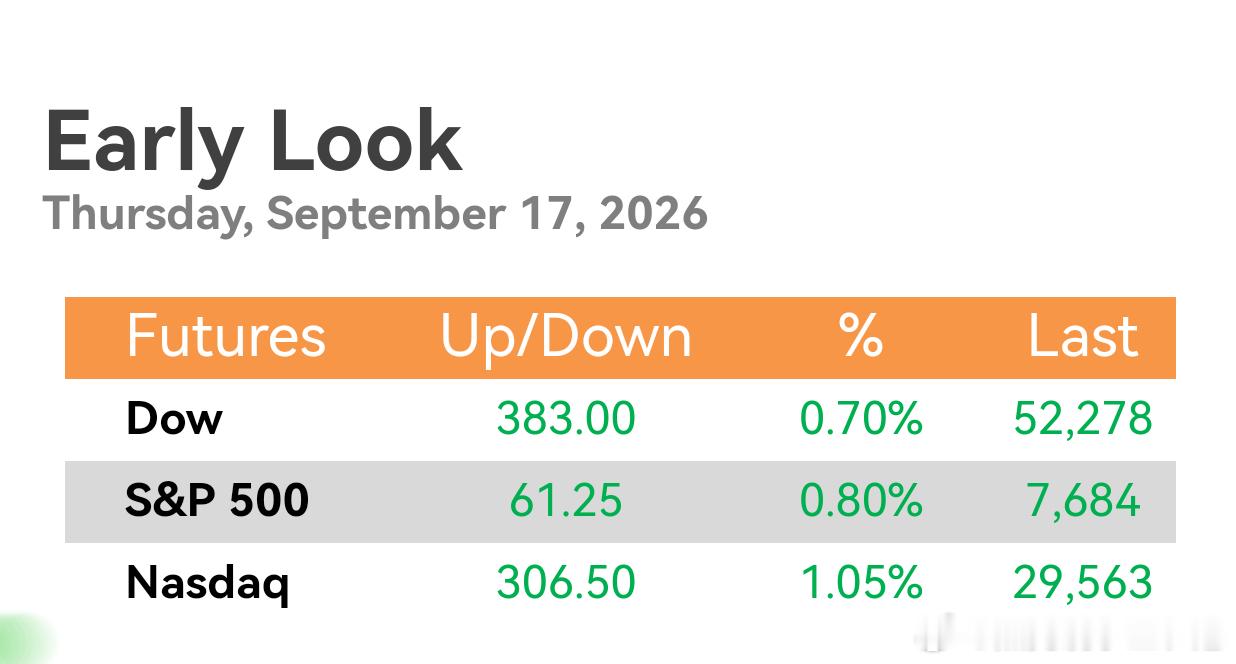This screenshot has width=1236, height=664.
Task: Click the Dow row label
Action: (x=174, y=418)
